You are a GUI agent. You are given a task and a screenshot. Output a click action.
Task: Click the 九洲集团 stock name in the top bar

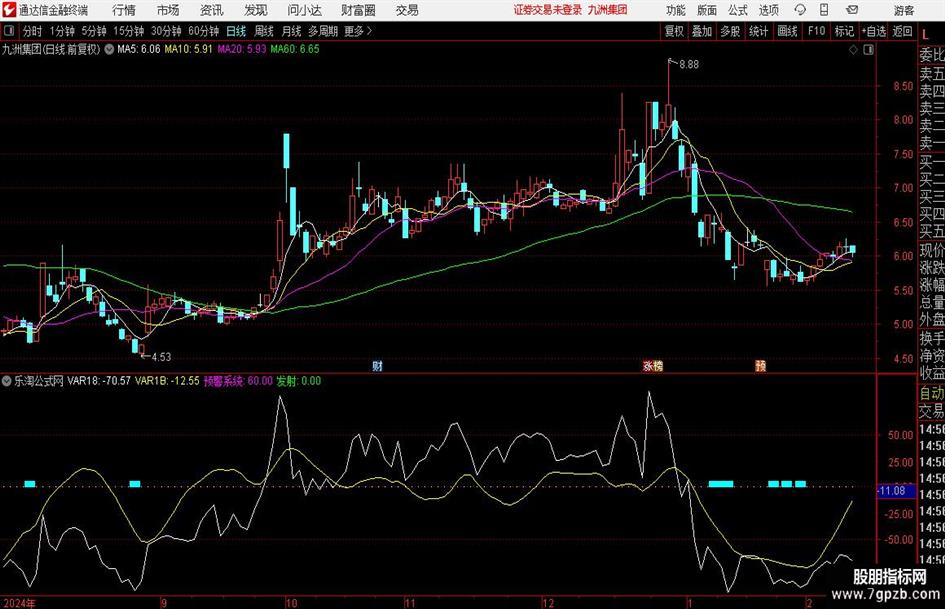607,10
